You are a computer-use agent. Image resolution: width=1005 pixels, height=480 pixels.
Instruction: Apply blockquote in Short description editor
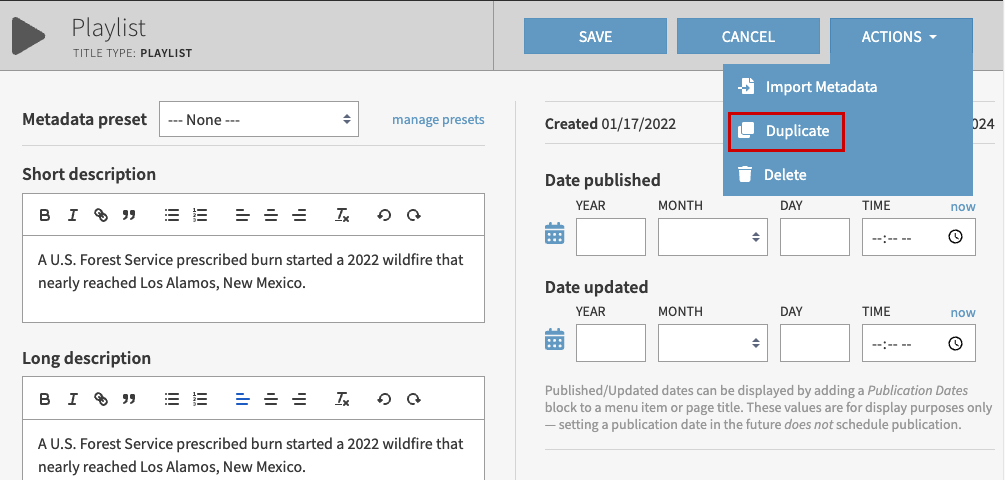pos(128,215)
